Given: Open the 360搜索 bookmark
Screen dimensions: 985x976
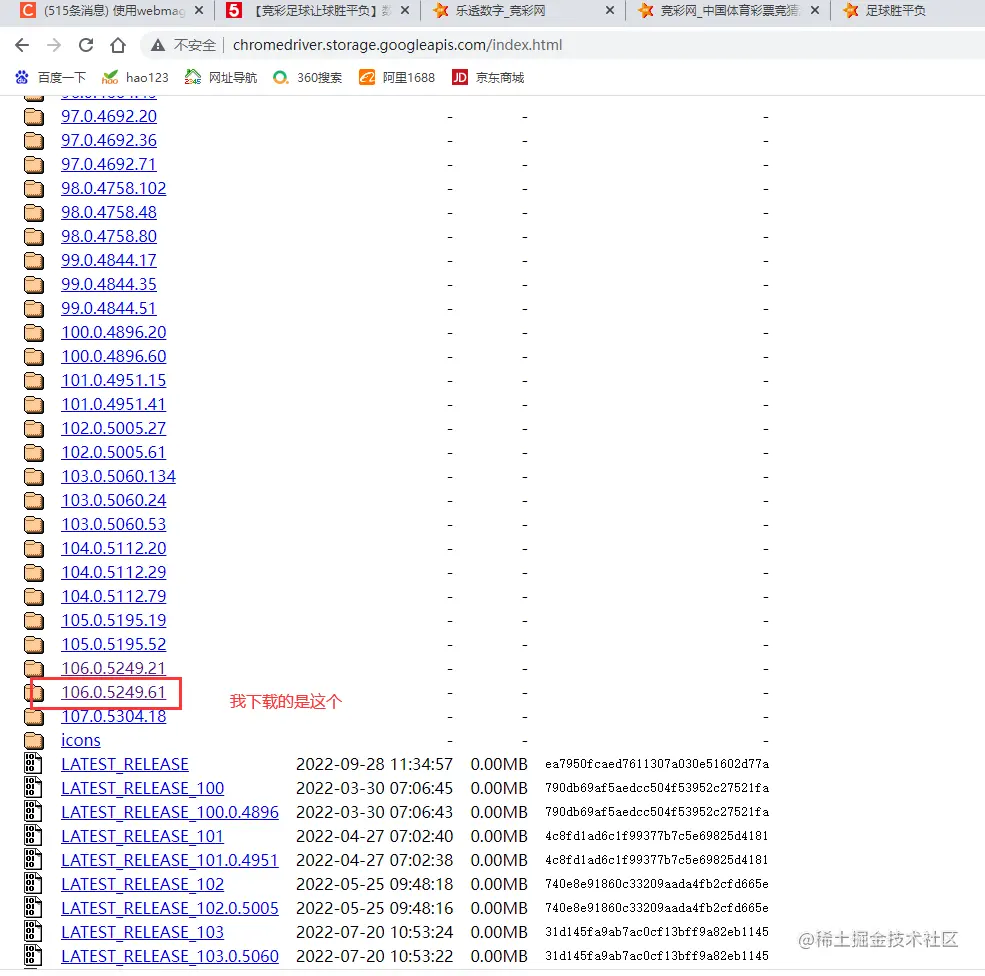Looking at the screenshot, I should click(308, 77).
